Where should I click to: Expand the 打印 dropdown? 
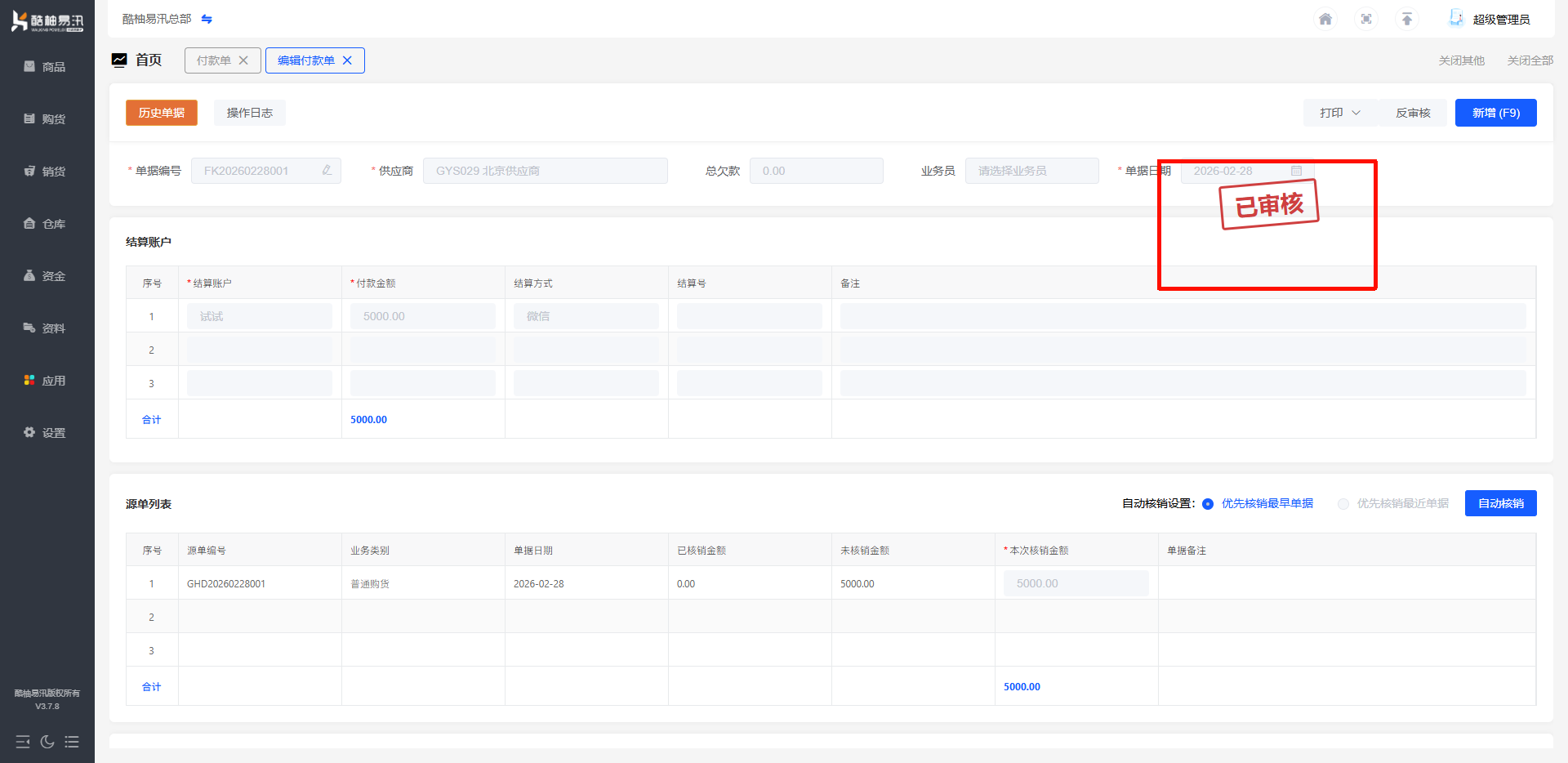1339,113
